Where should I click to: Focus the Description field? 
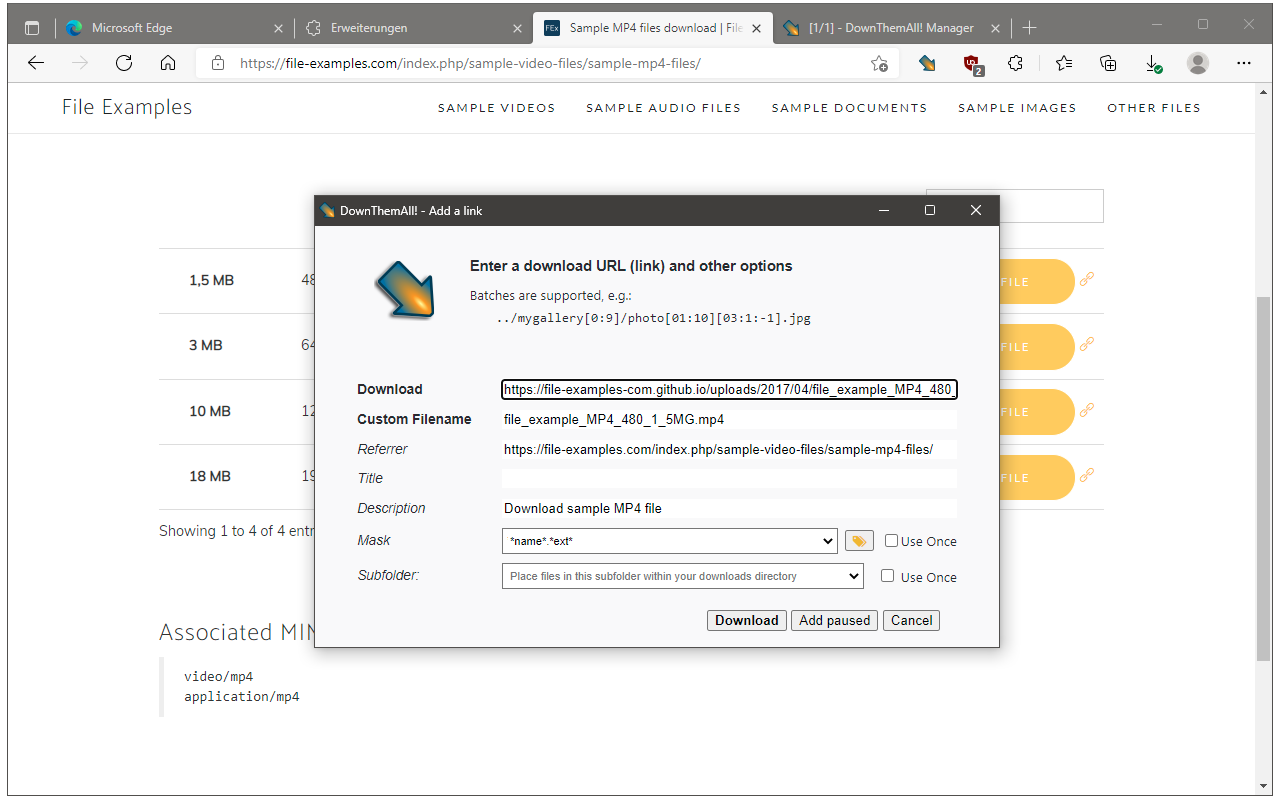point(730,508)
